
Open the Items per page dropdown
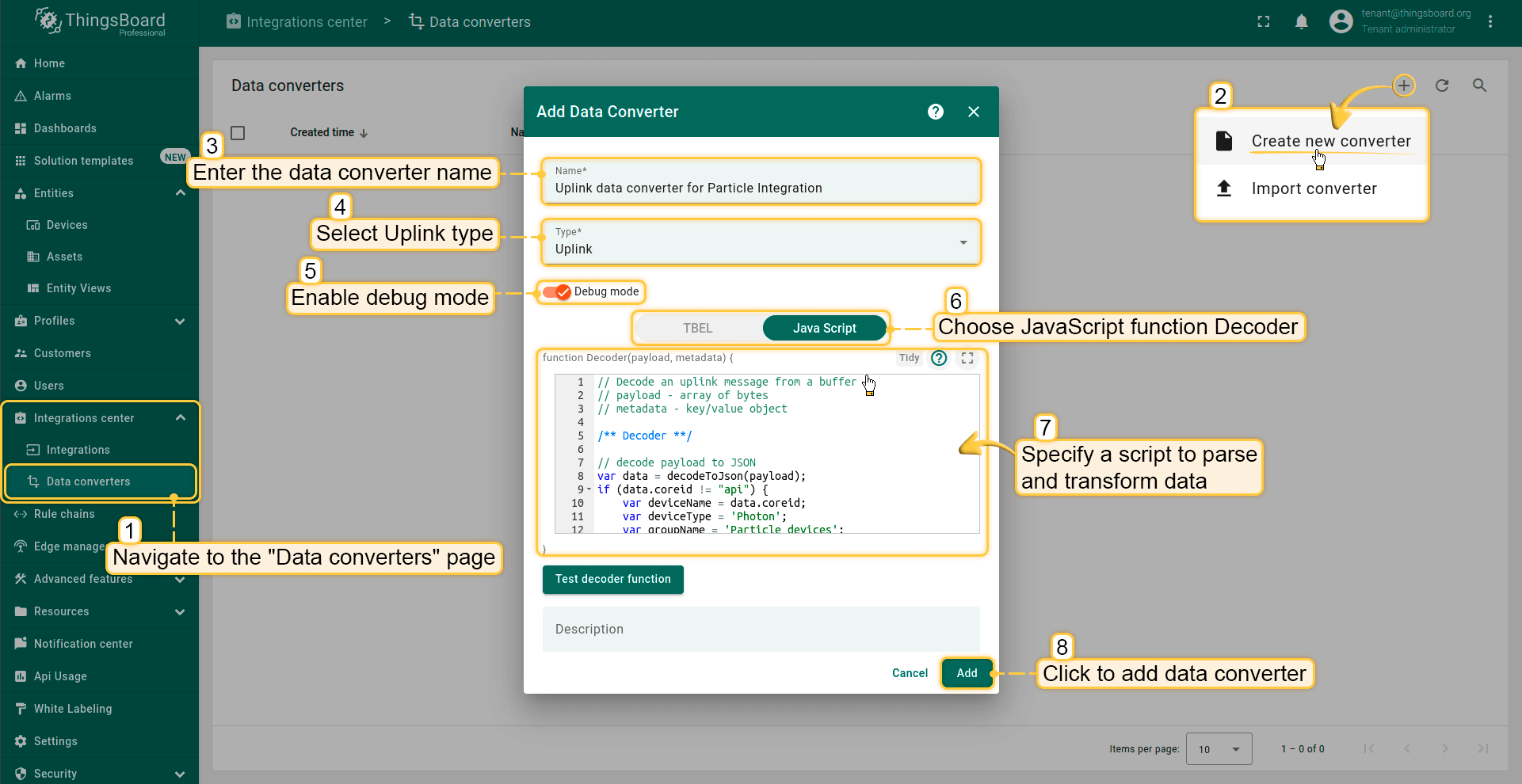1219,749
